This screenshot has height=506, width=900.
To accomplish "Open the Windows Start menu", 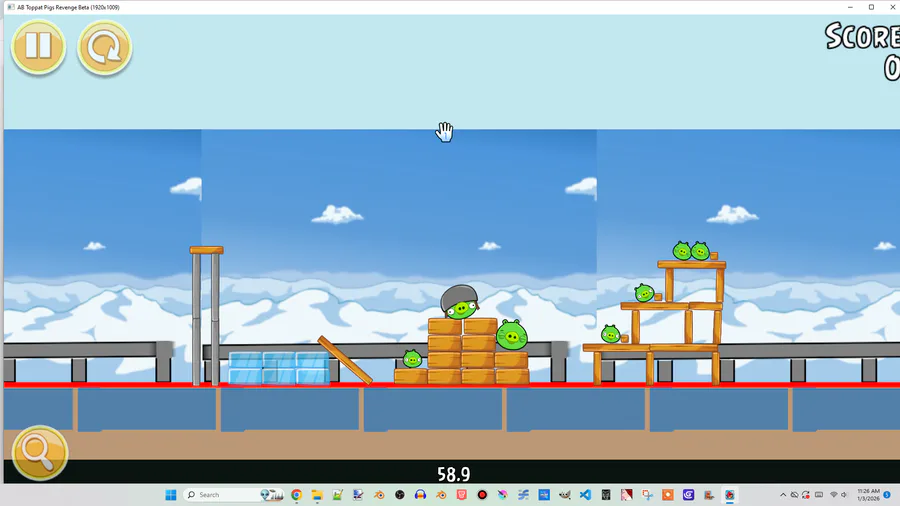I will (x=170, y=495).
